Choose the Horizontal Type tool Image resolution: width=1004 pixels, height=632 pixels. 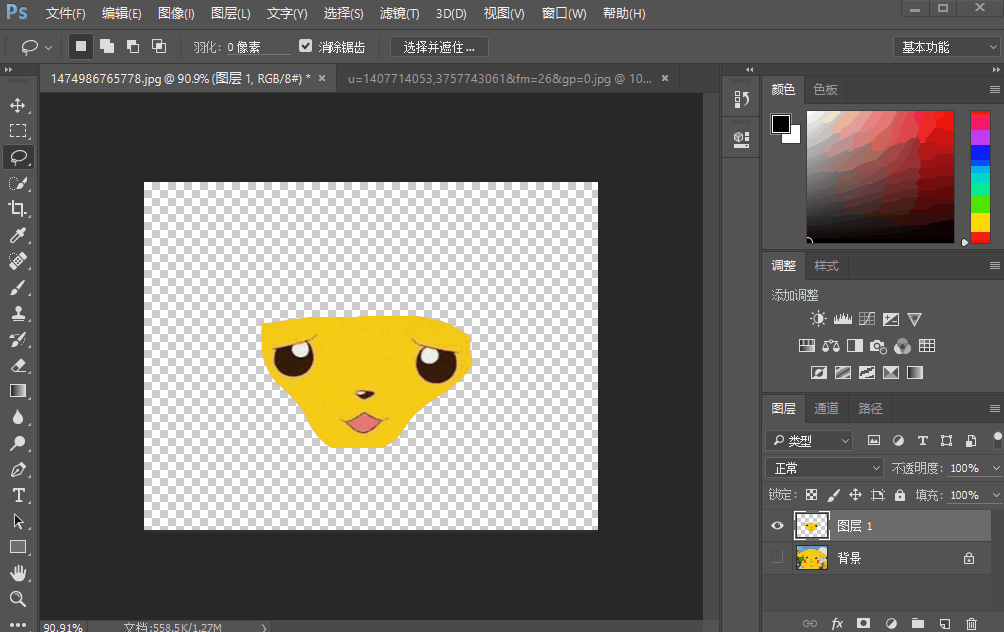[x=18, y=496]
